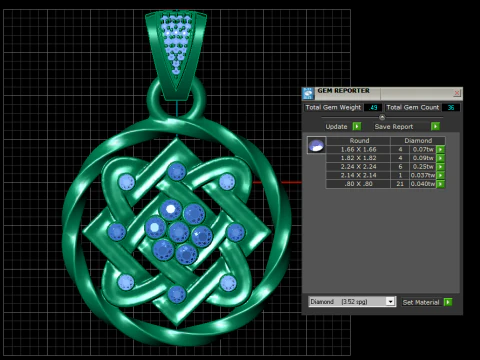Click green arrow for 1.66 X 1.66 row

[x=440, y=149]
